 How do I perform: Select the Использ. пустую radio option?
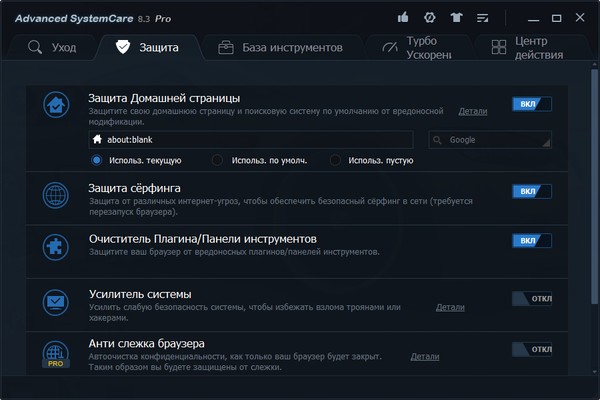tap(335, 160)
